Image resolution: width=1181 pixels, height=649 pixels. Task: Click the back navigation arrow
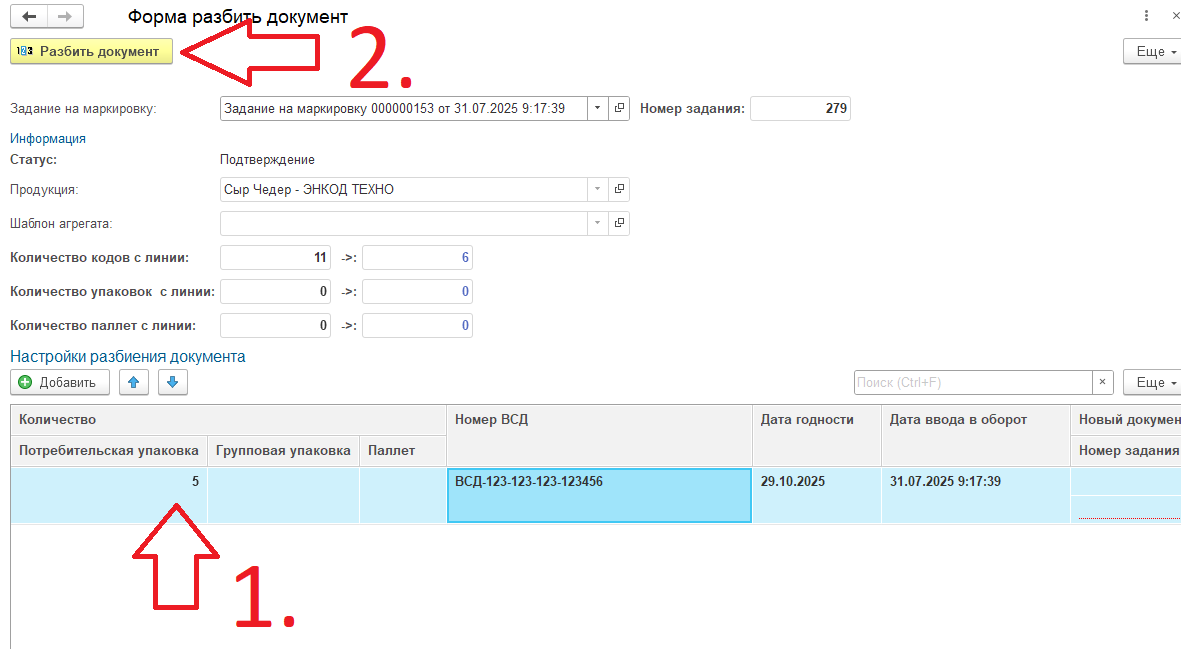pyautogui.click(x=29, y=17)
